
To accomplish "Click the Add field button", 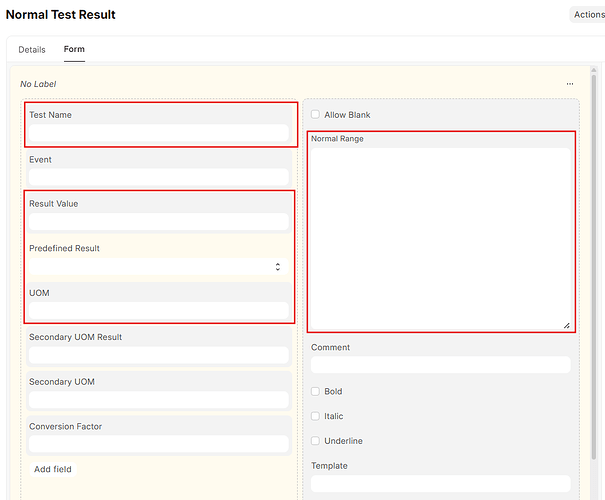I will tap(53, 469).
